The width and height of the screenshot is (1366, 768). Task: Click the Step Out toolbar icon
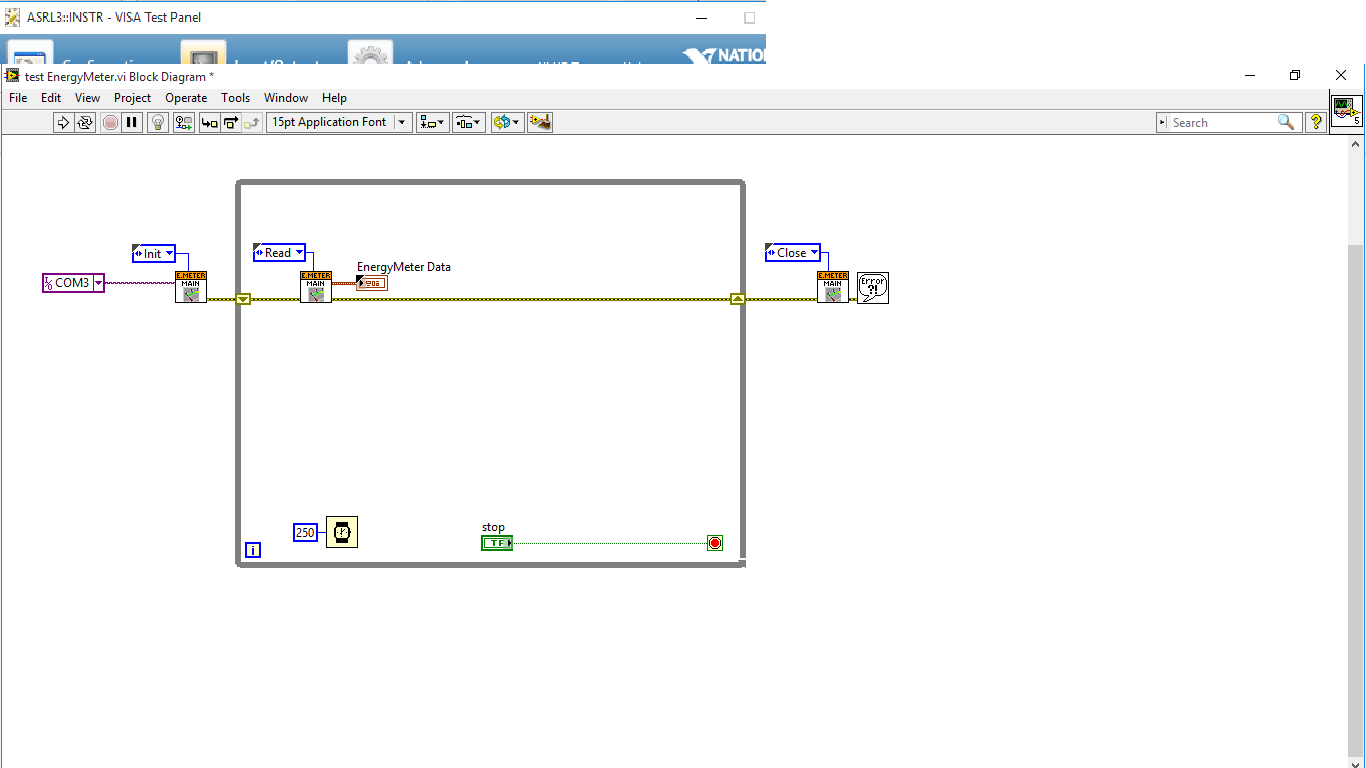click(x=252, y=122)
